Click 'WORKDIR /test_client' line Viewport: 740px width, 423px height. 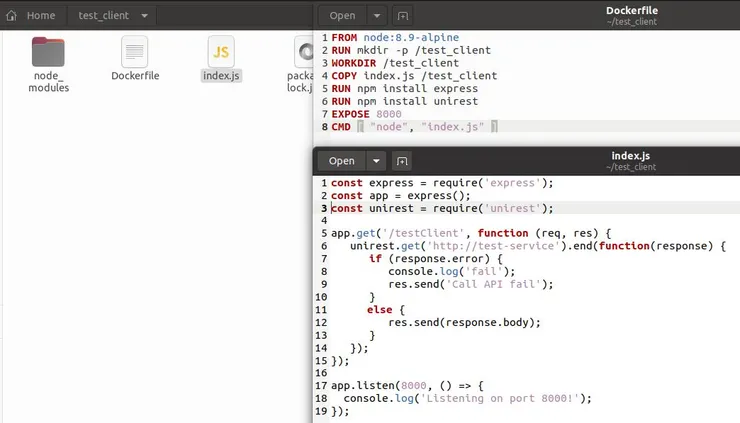(395, 63)
